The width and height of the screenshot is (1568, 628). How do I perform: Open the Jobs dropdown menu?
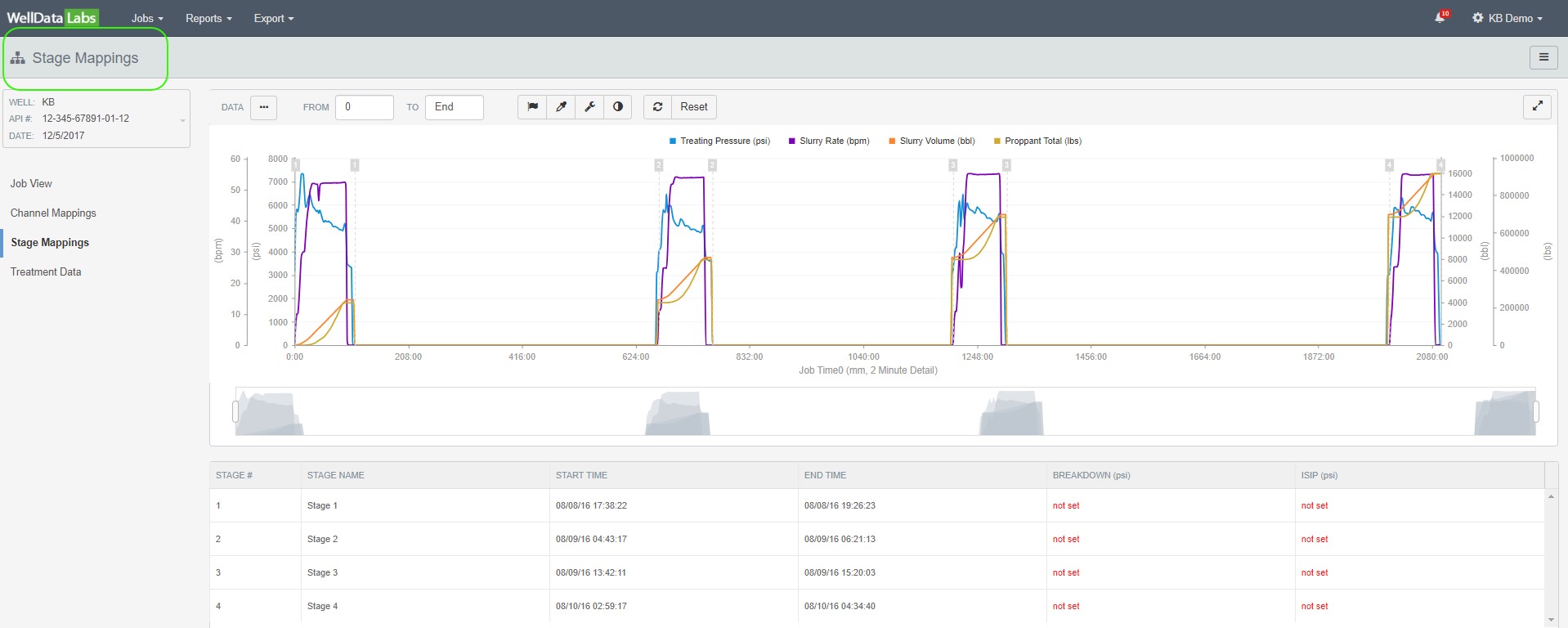tap(147, 18)
